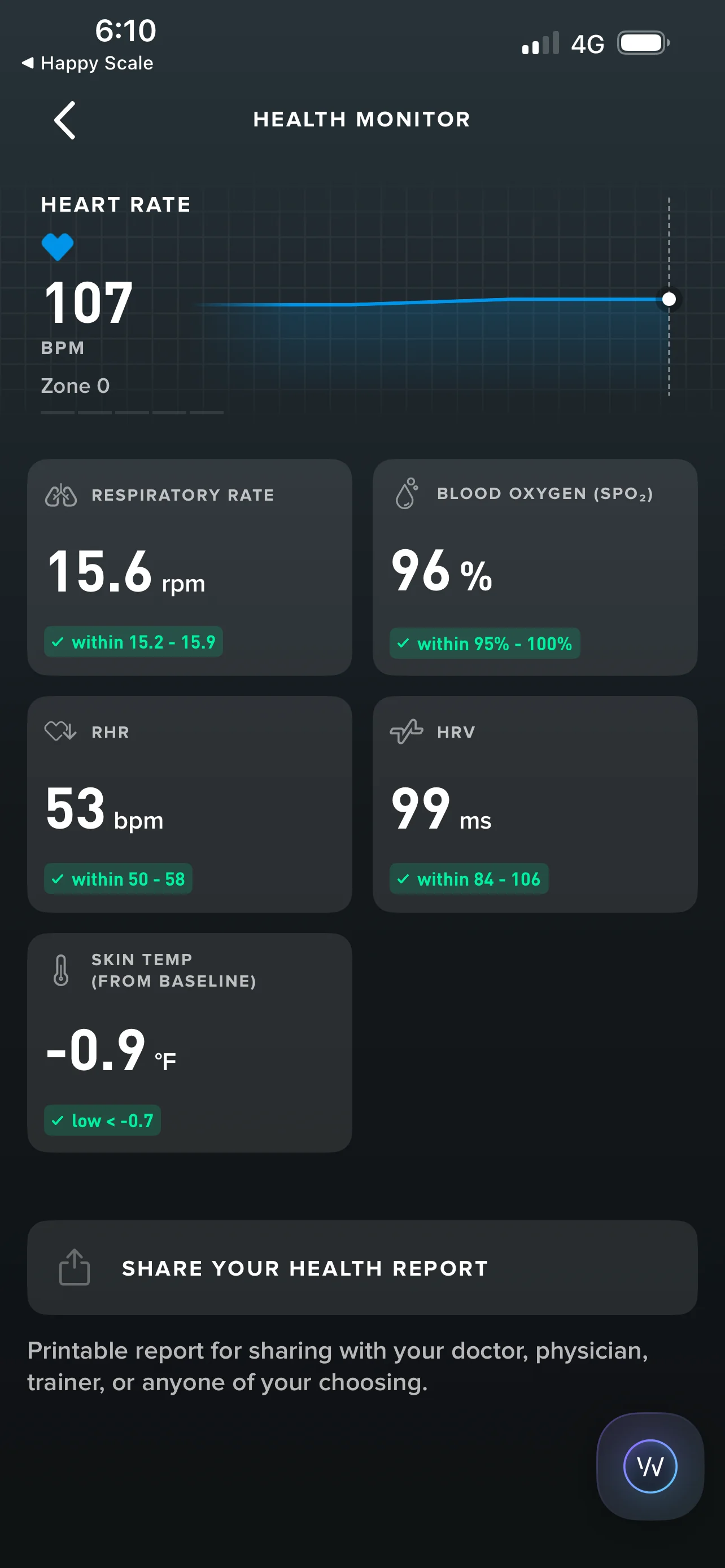
Task: Open the WHOOP coach floating button
Action: tap(650, 1466)
